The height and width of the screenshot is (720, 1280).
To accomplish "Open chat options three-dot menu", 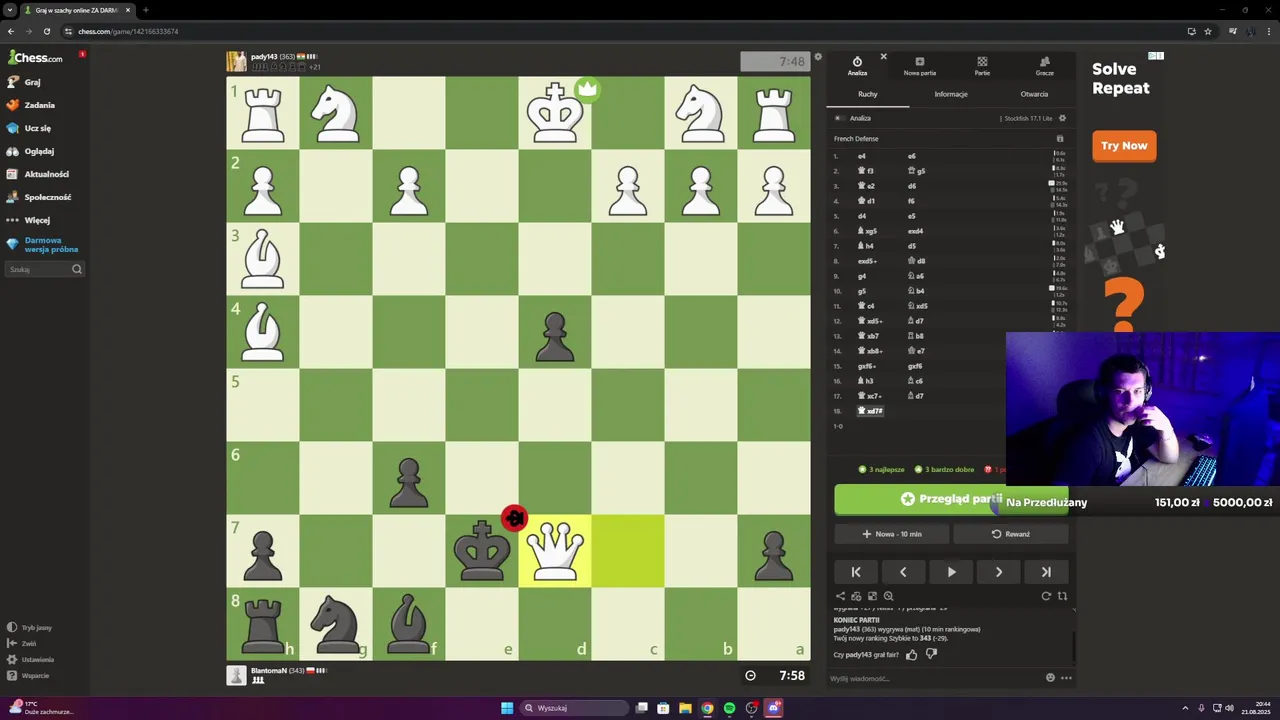I will pos(1066,678).
